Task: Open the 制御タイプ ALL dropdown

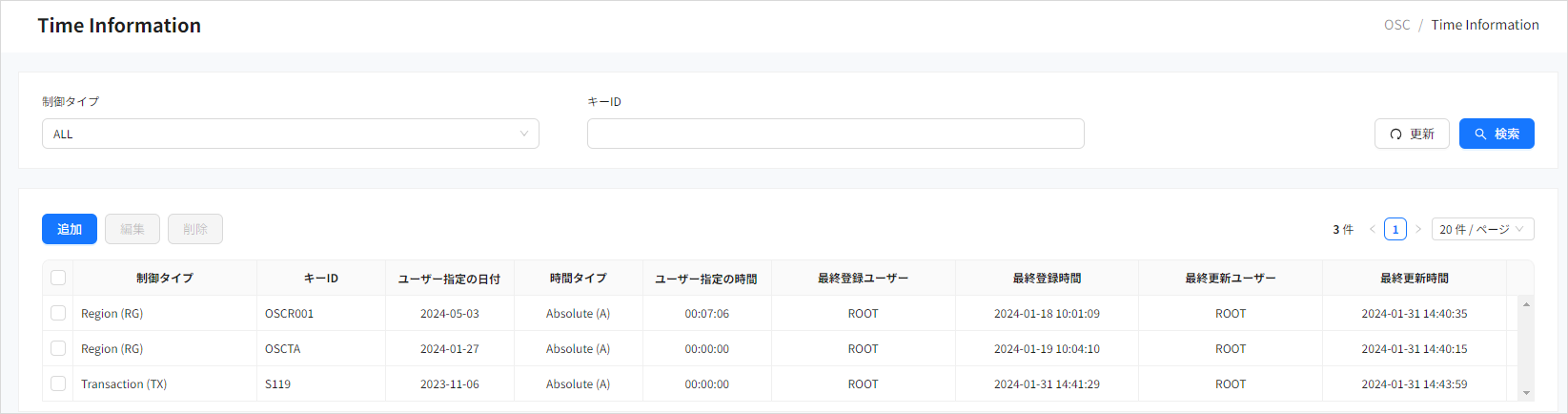Action: tap(290, 134)
